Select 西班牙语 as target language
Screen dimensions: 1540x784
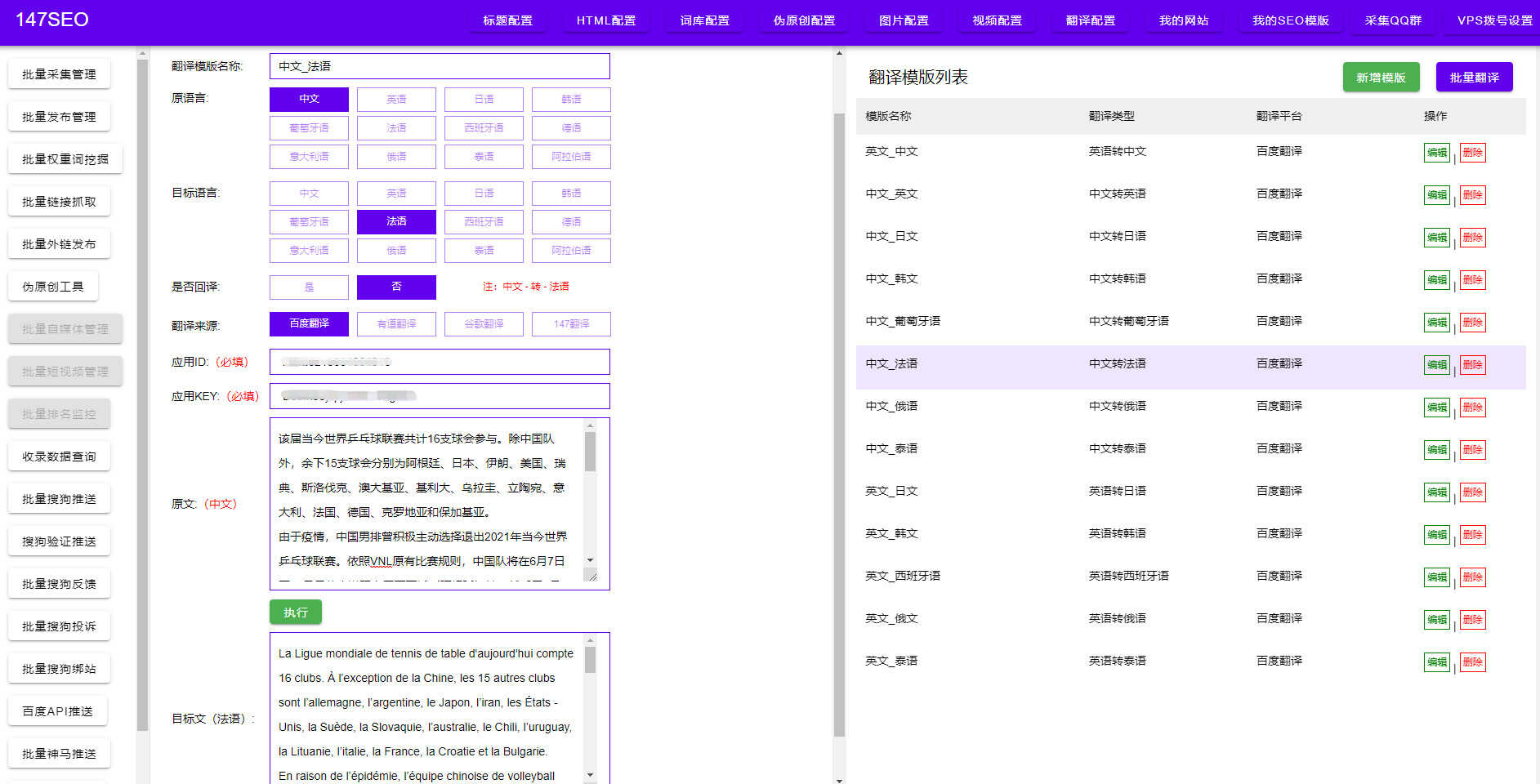click(x=484, y=221)
